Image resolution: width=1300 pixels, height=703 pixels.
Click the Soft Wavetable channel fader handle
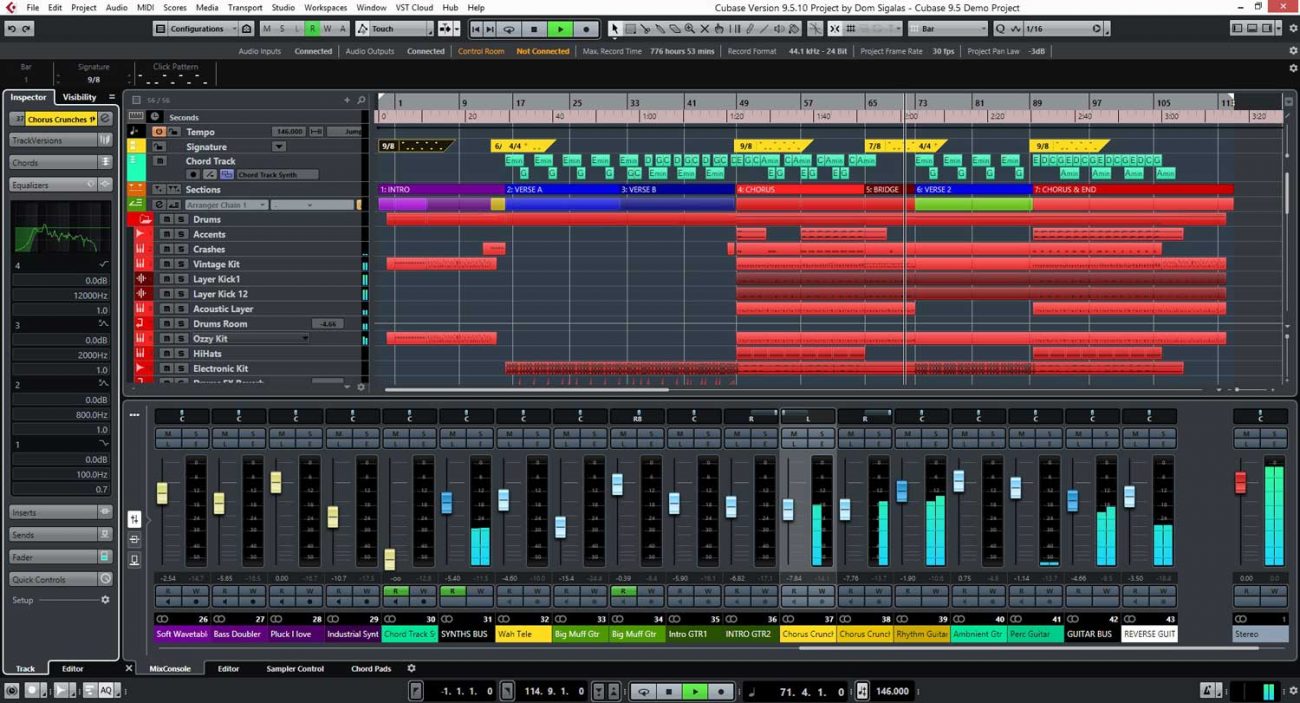(162, 493)
